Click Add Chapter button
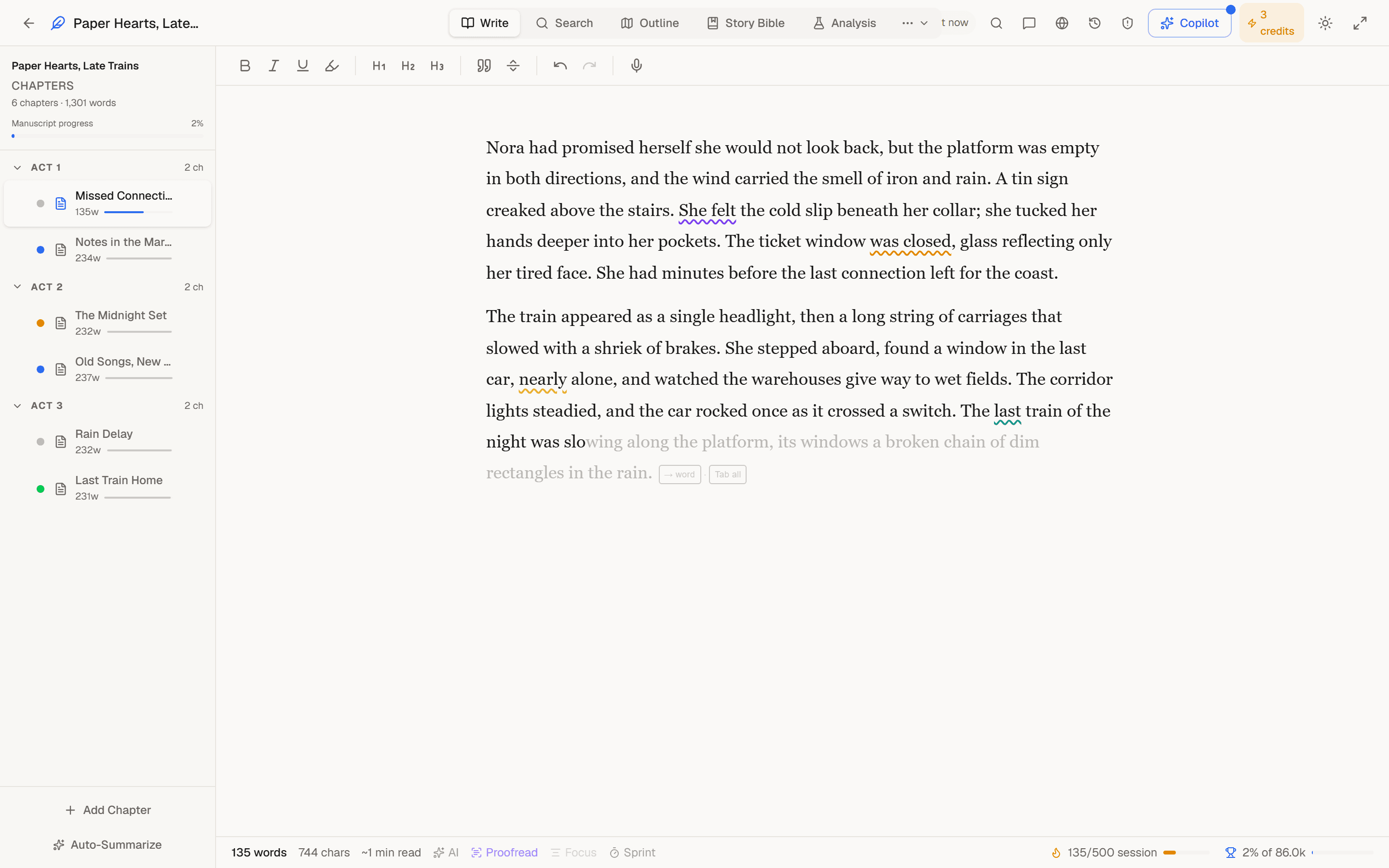 (x=108, y=810)
